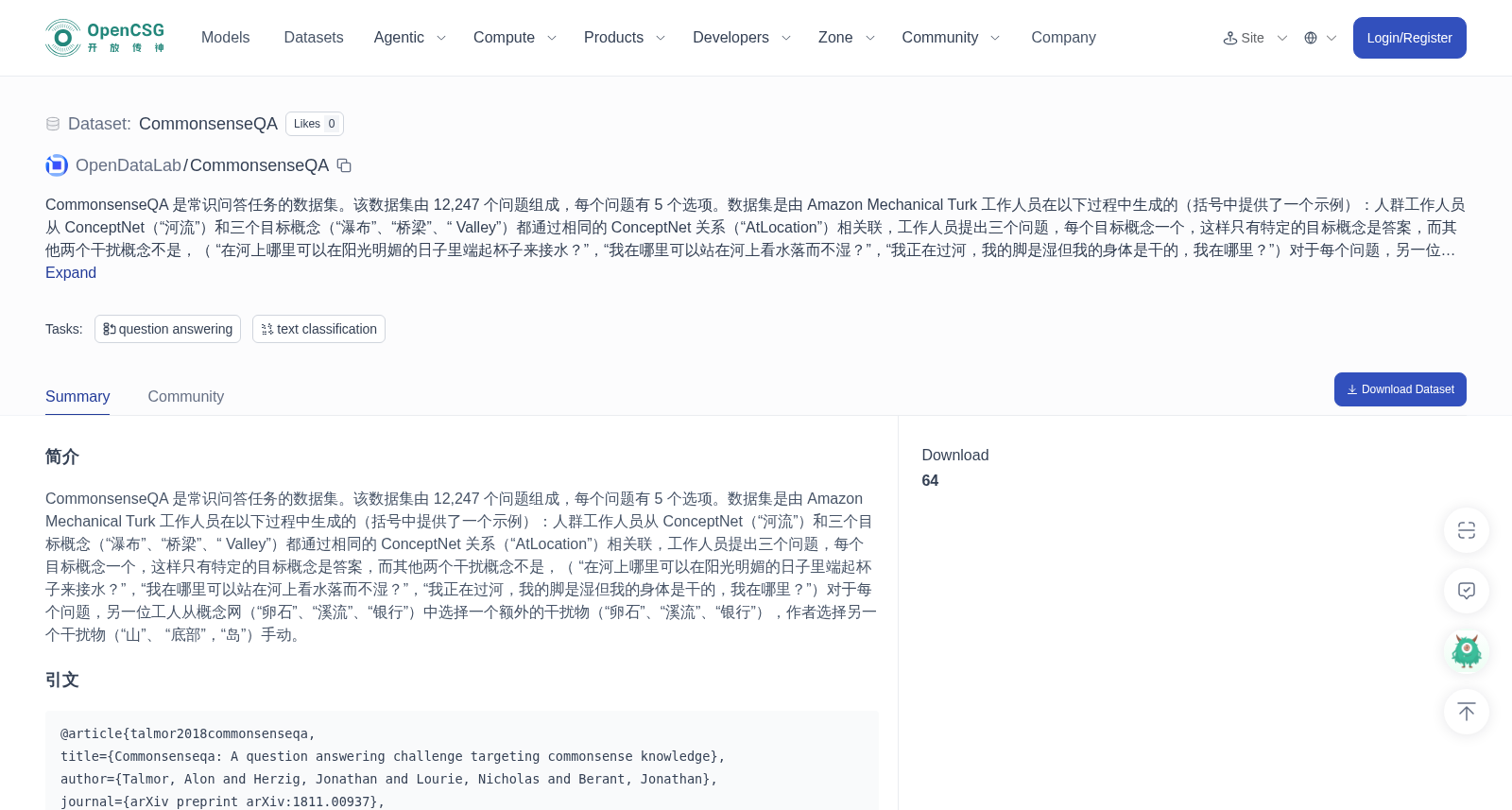Open the Company page
Image resolution: width=1512 pixels, height=810 pixels.
coord(1063,38)
